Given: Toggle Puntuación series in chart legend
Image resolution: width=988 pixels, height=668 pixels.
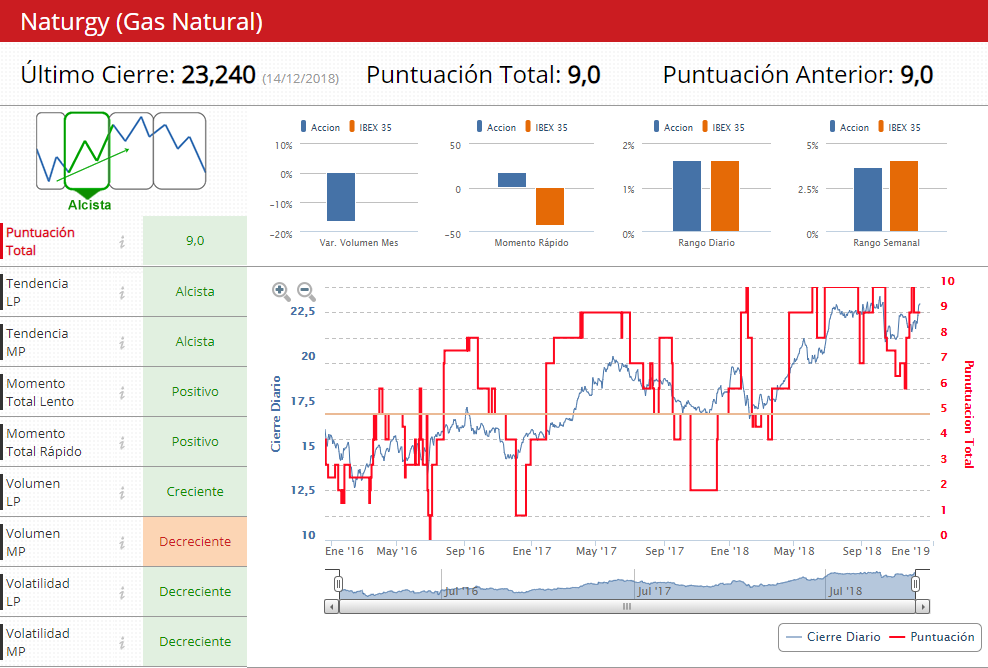Looking at the screenshot, I should pyautogui.click(x=932, y=637).
